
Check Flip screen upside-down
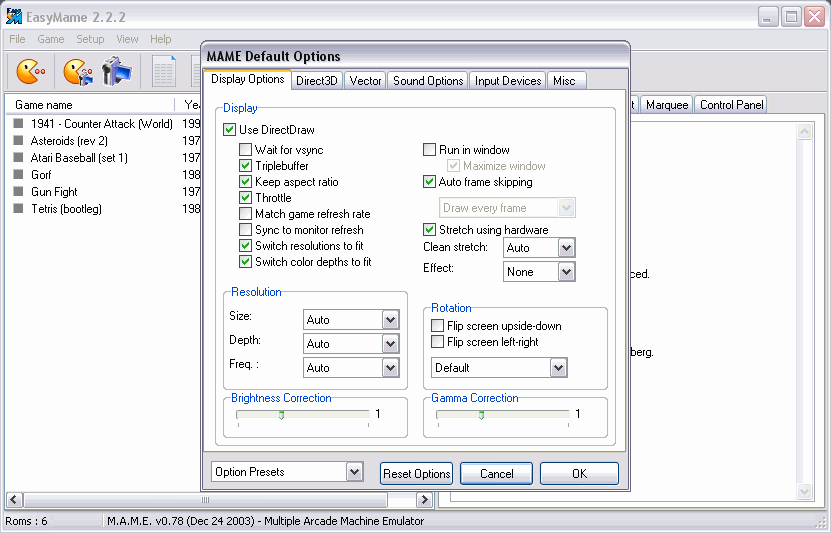click(x=437, y=325)
